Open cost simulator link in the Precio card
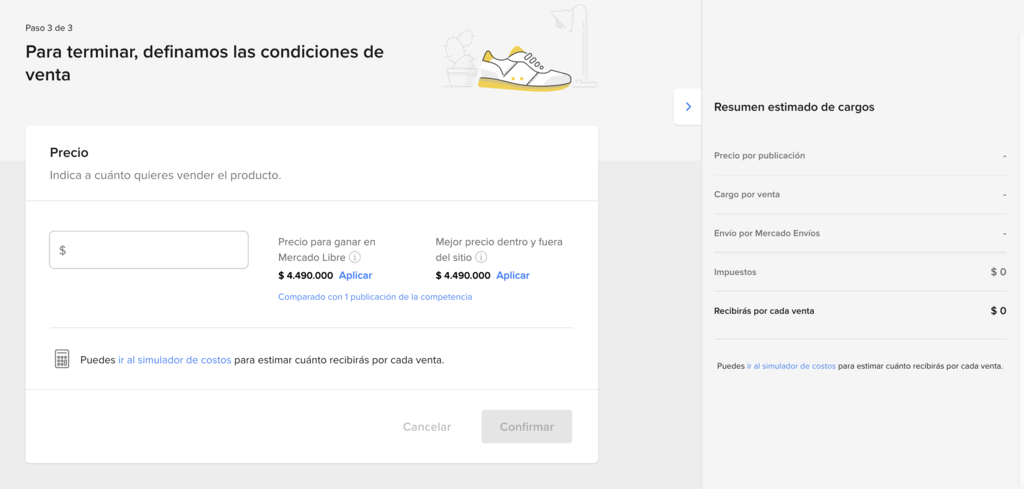 174,360
